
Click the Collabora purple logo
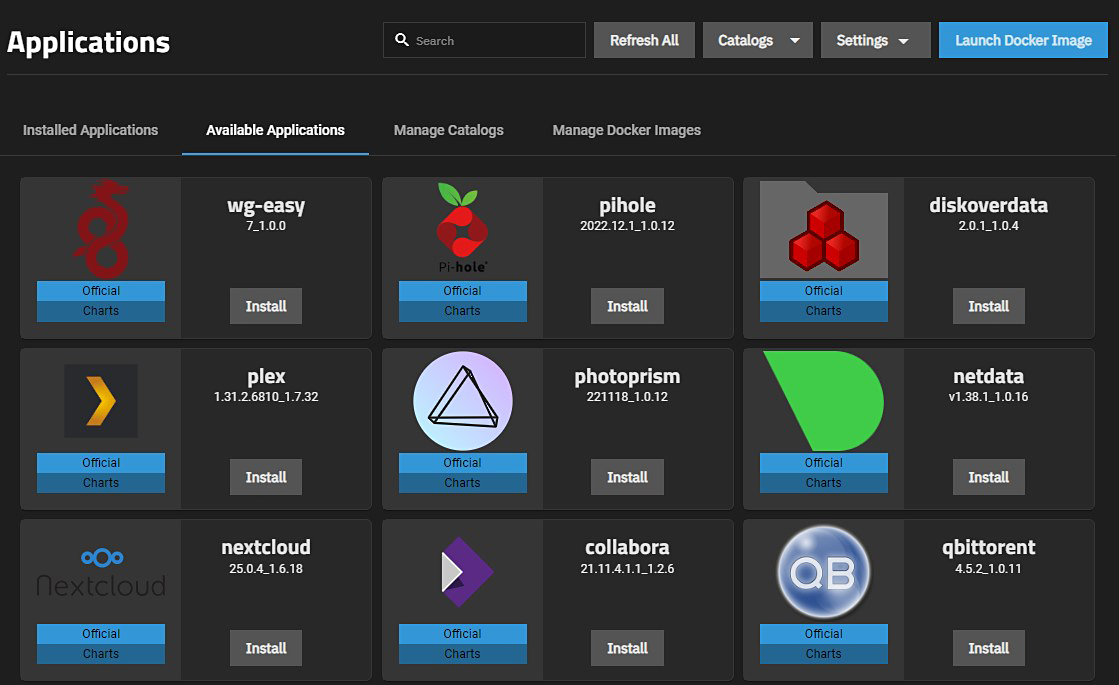coord(467,572)
